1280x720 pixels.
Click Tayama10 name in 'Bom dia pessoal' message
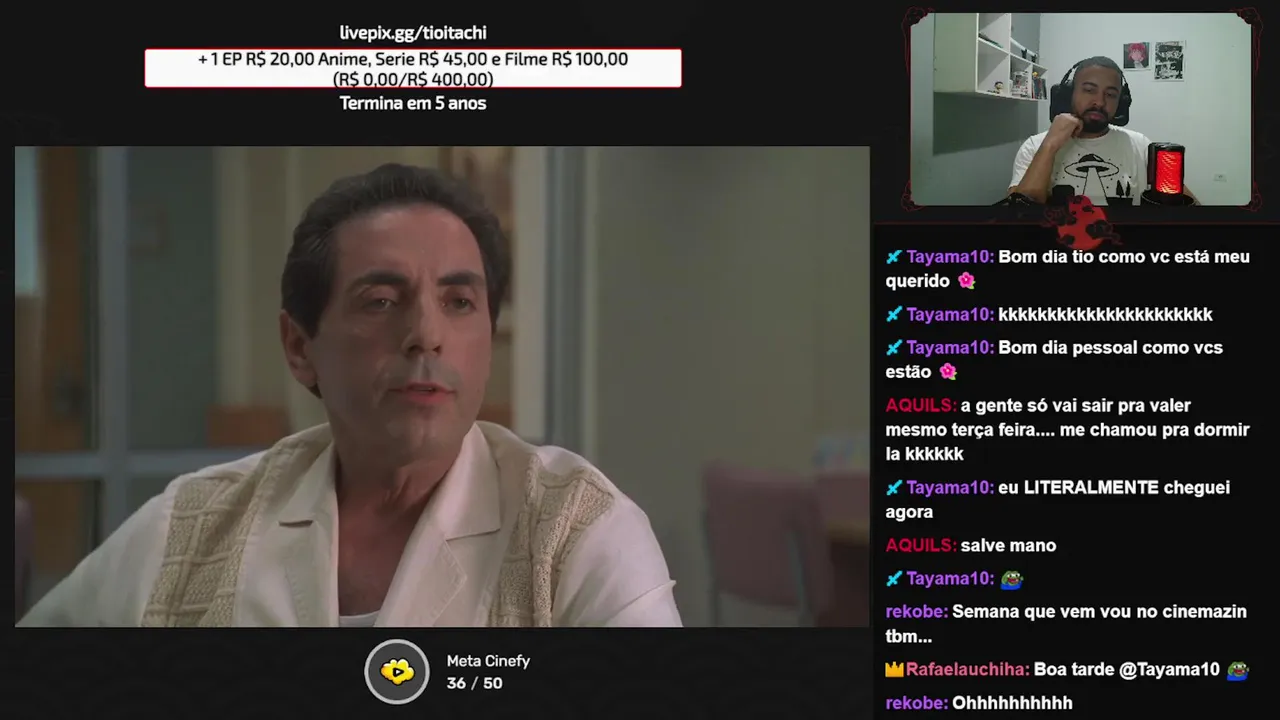pos(950,348)
